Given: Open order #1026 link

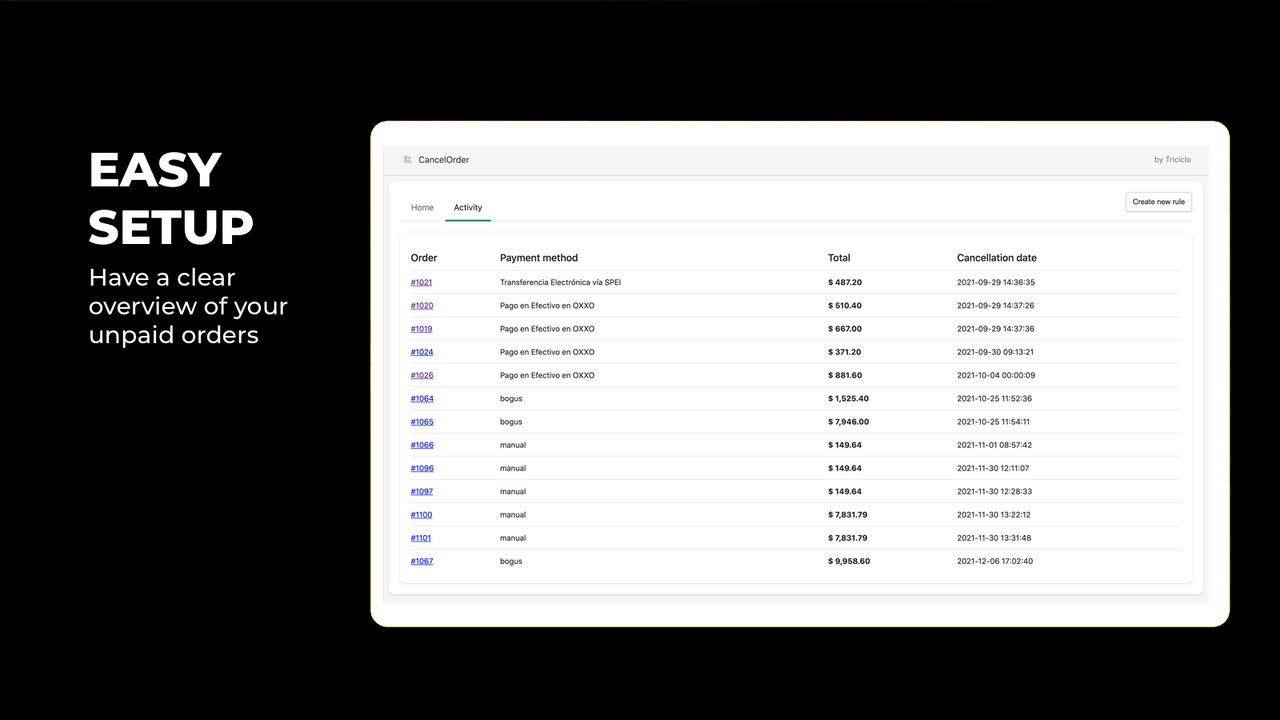Looking at the screenshot, I should coord(422,376).
